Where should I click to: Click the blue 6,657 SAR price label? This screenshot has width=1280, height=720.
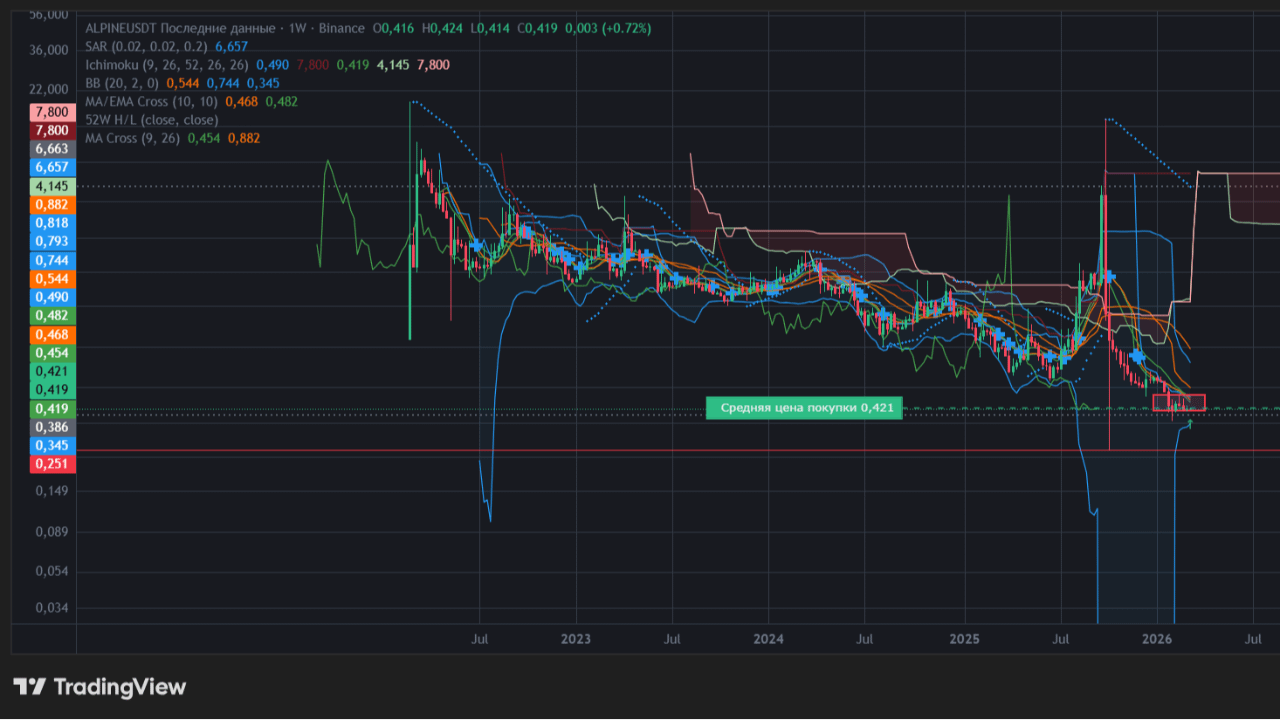51,167
